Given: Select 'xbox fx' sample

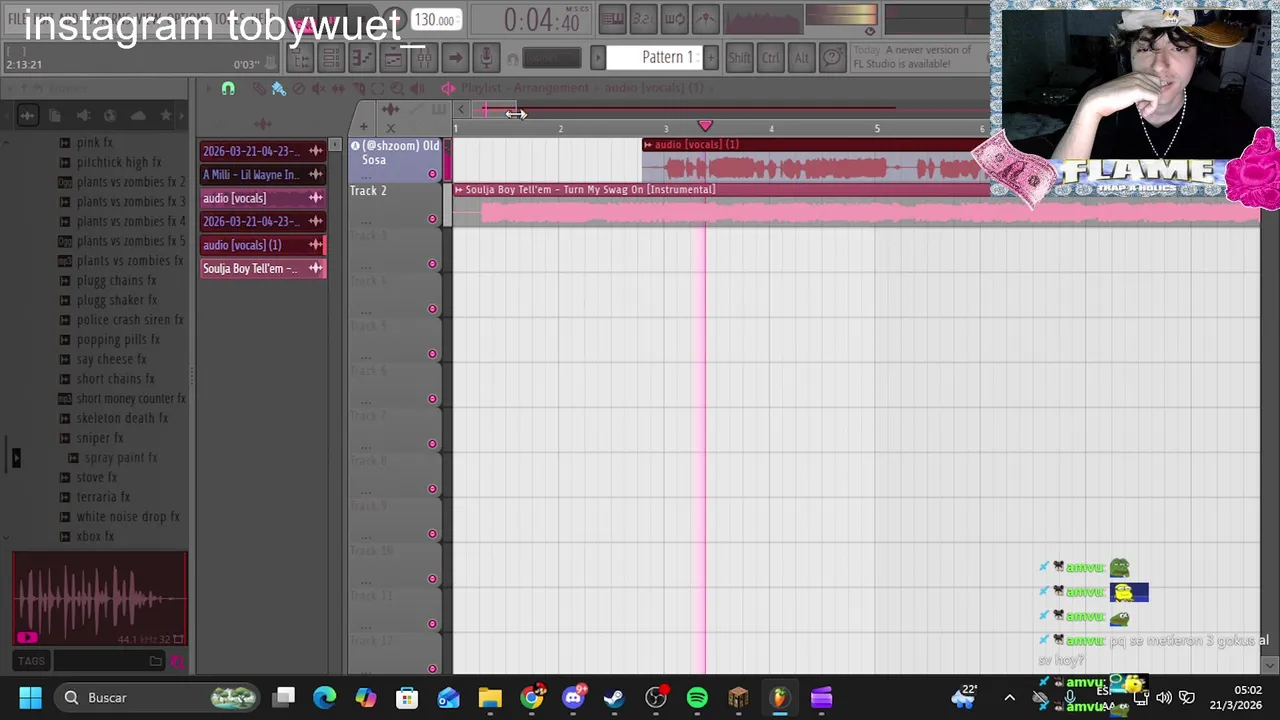Looking at the screenshot, I should [x=95, y=536].
